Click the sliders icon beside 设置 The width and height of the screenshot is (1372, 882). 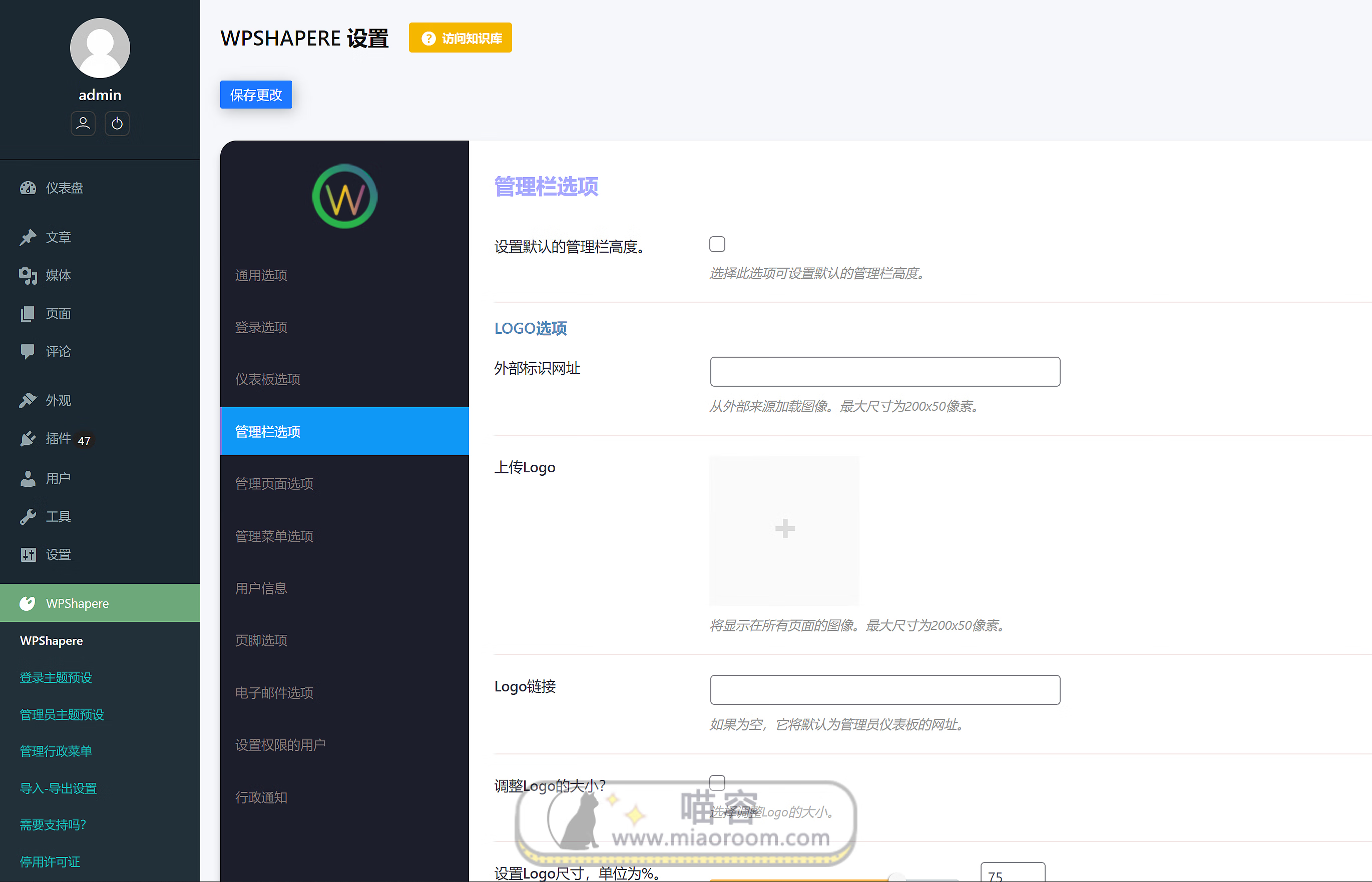(x=28, y=554)
